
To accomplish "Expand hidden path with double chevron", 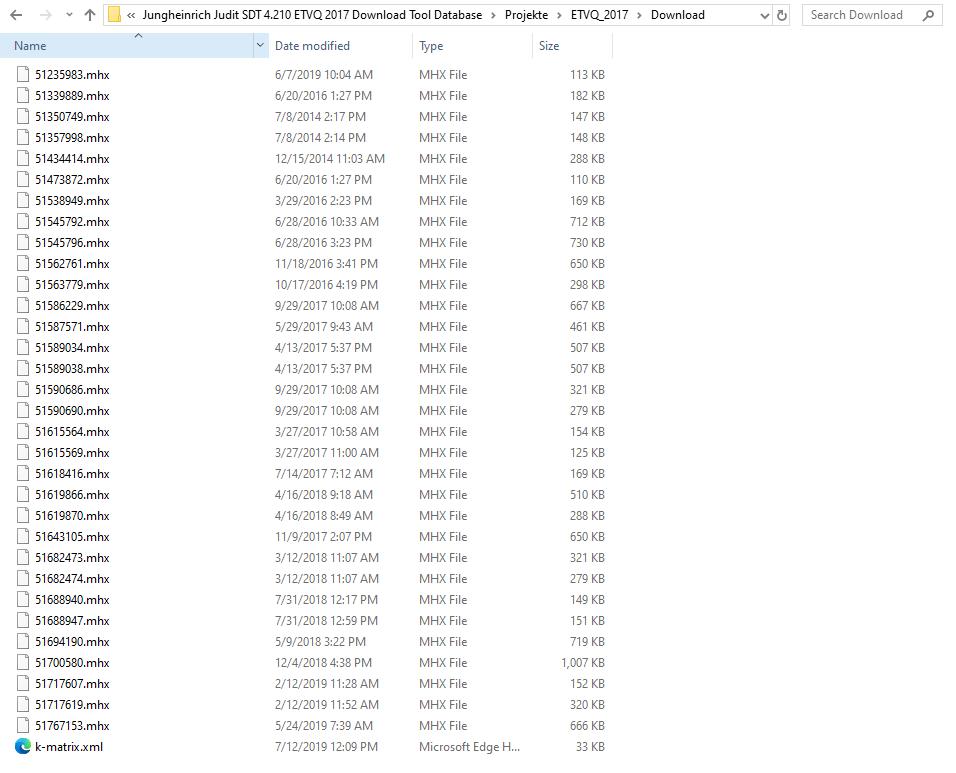I will [131, 15].
